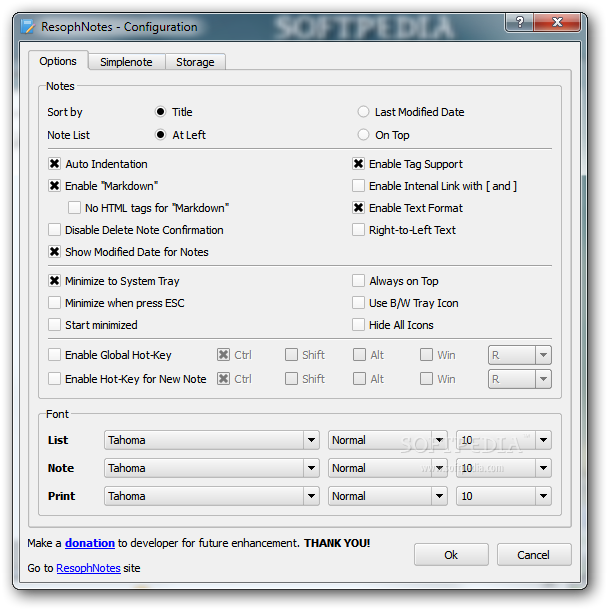The width and height of the screenshot is (608, 610).
Task: Toggle Win for New Note Hot-Key row
Action: click(426, 379)
